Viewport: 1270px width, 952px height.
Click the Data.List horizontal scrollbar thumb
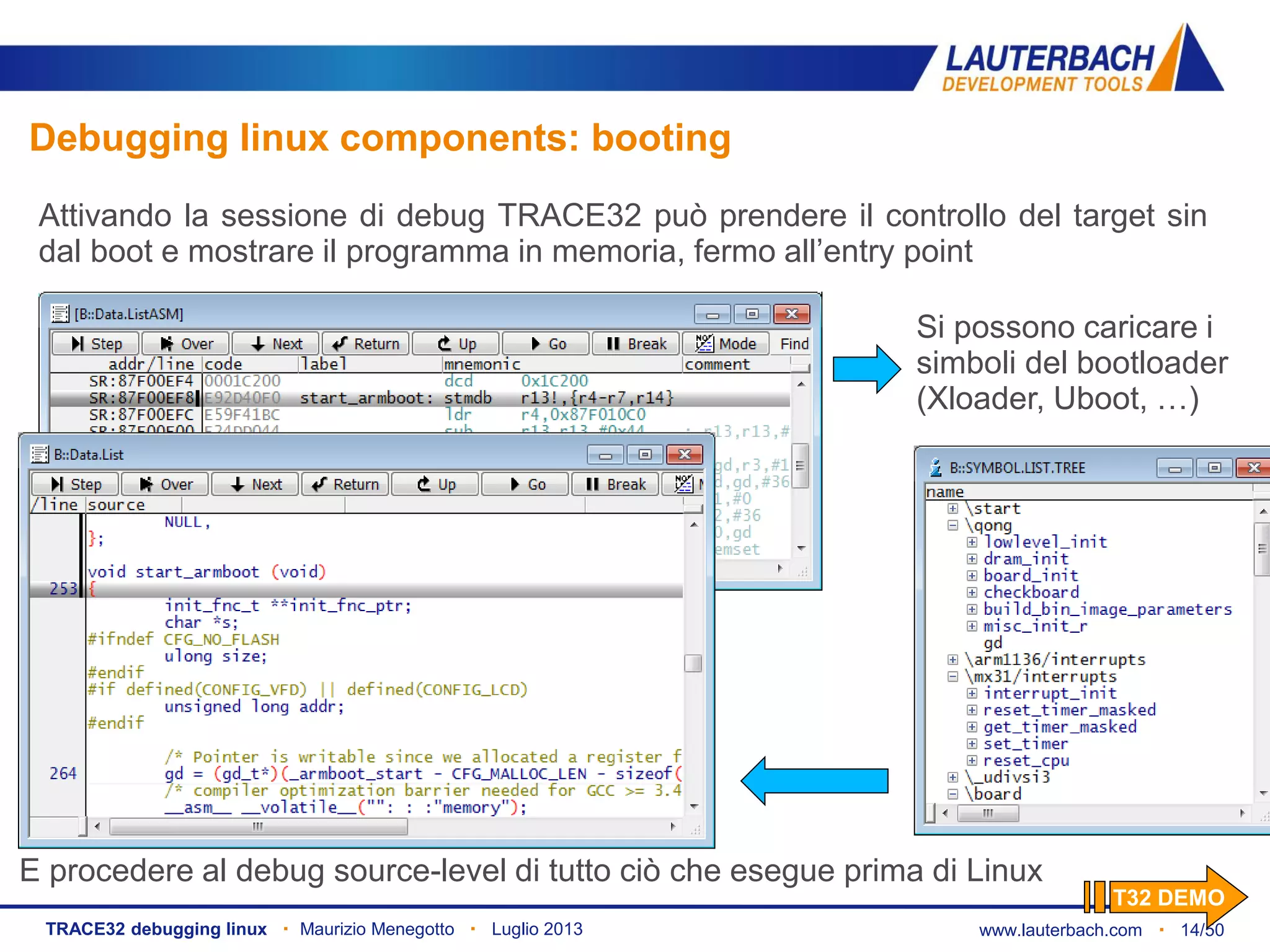[x=259, y=826]
